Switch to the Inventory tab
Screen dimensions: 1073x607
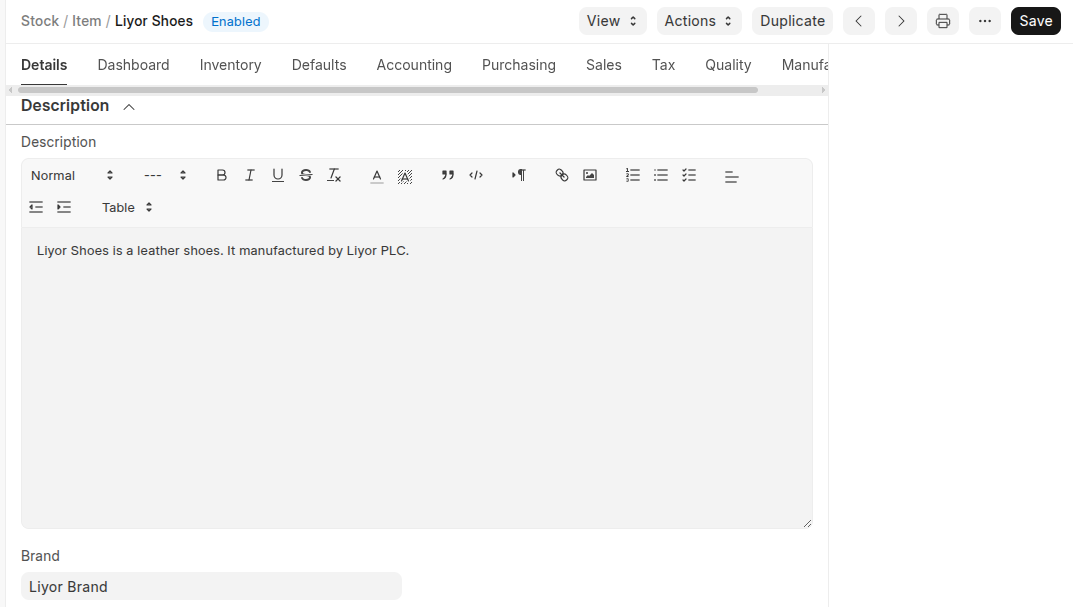(230, 65)
